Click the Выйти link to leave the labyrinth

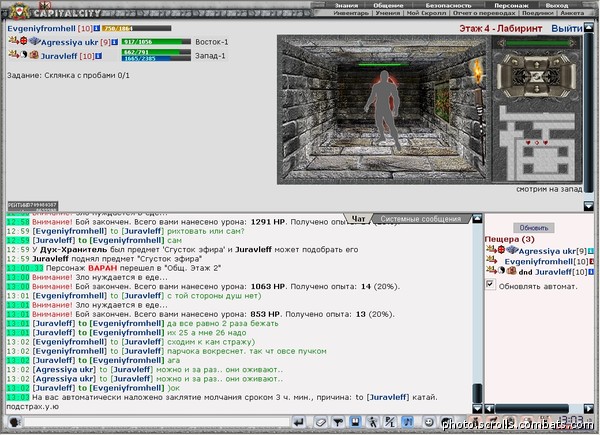pos(567,29)
